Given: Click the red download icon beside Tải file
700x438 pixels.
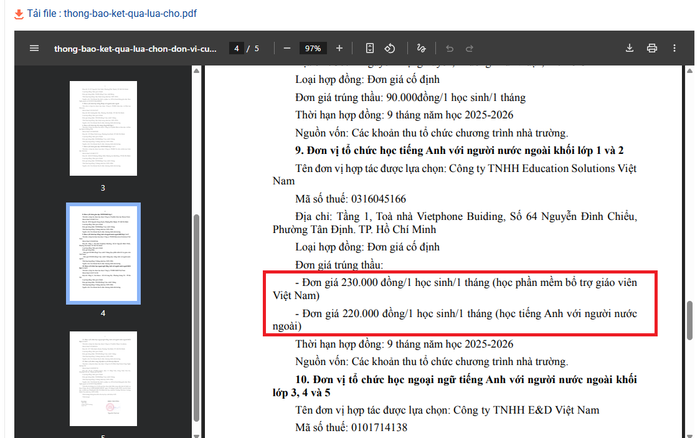Looking at the screenshot, I should point(18,13).
